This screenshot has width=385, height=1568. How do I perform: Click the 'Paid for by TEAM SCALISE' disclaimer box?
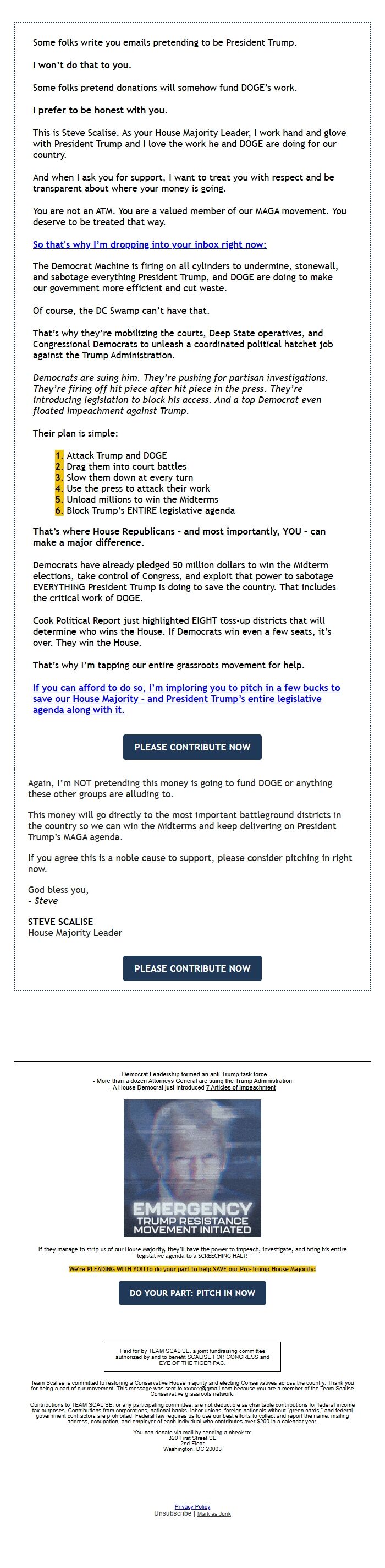(x=192, y=1357)
